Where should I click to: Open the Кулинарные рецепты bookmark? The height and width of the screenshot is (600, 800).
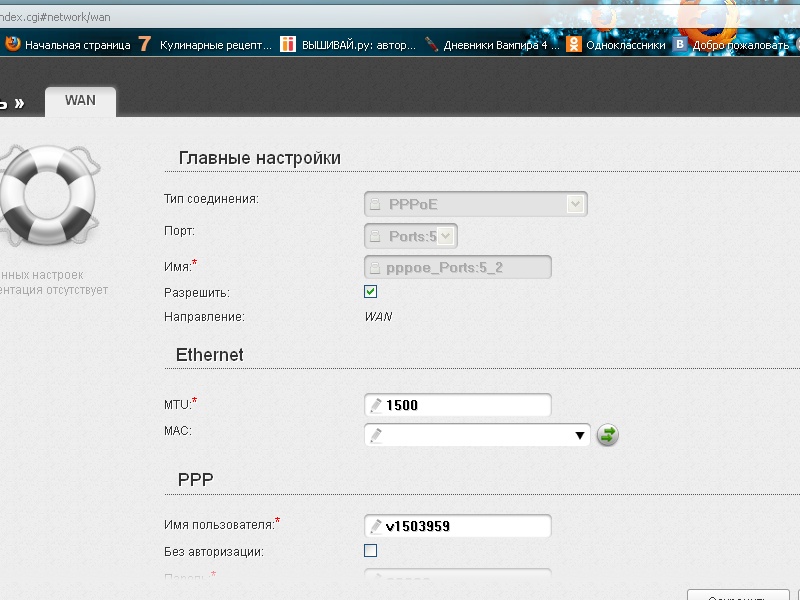204,44
